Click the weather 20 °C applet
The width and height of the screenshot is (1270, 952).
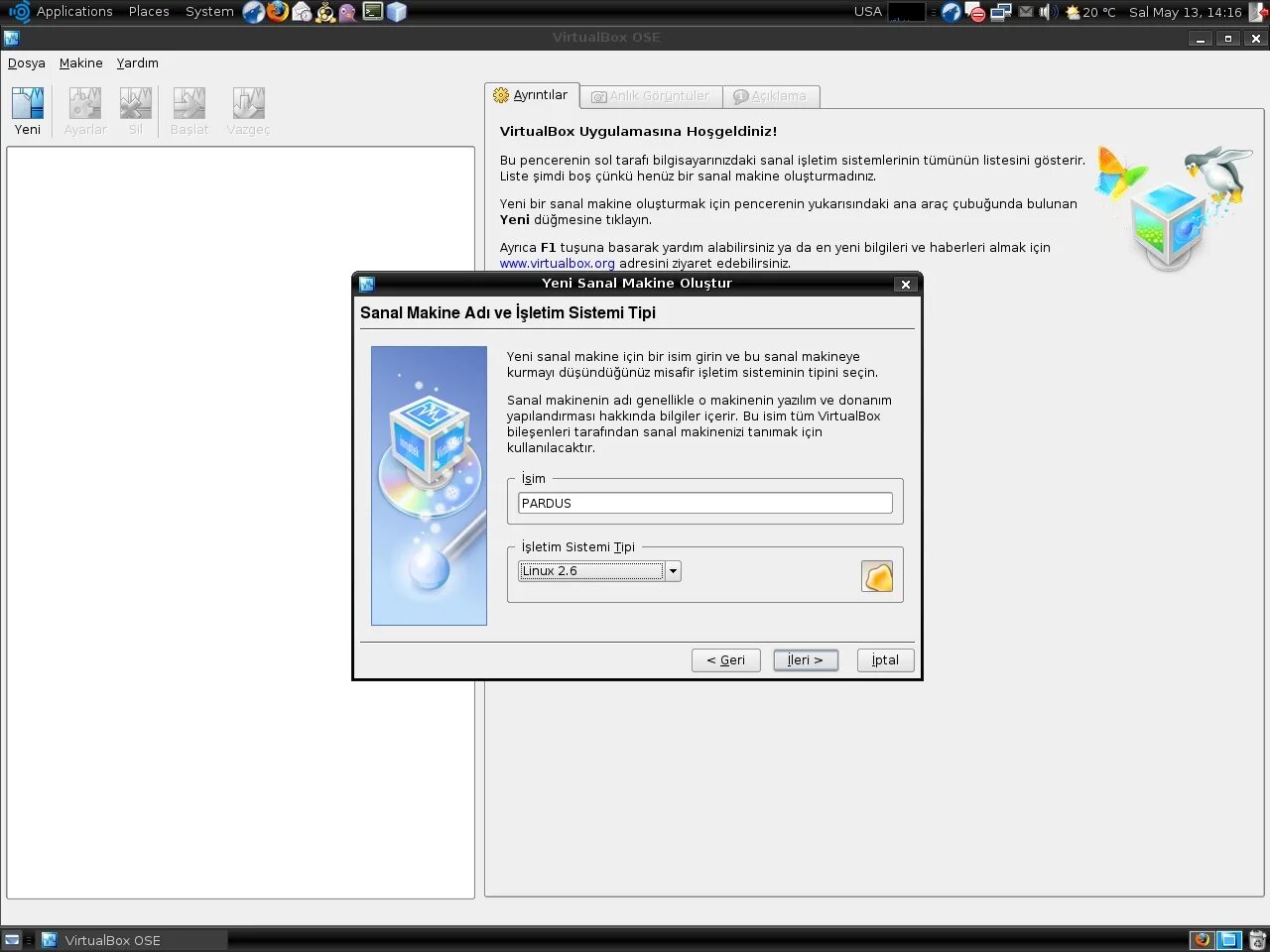pos(1090,12)
